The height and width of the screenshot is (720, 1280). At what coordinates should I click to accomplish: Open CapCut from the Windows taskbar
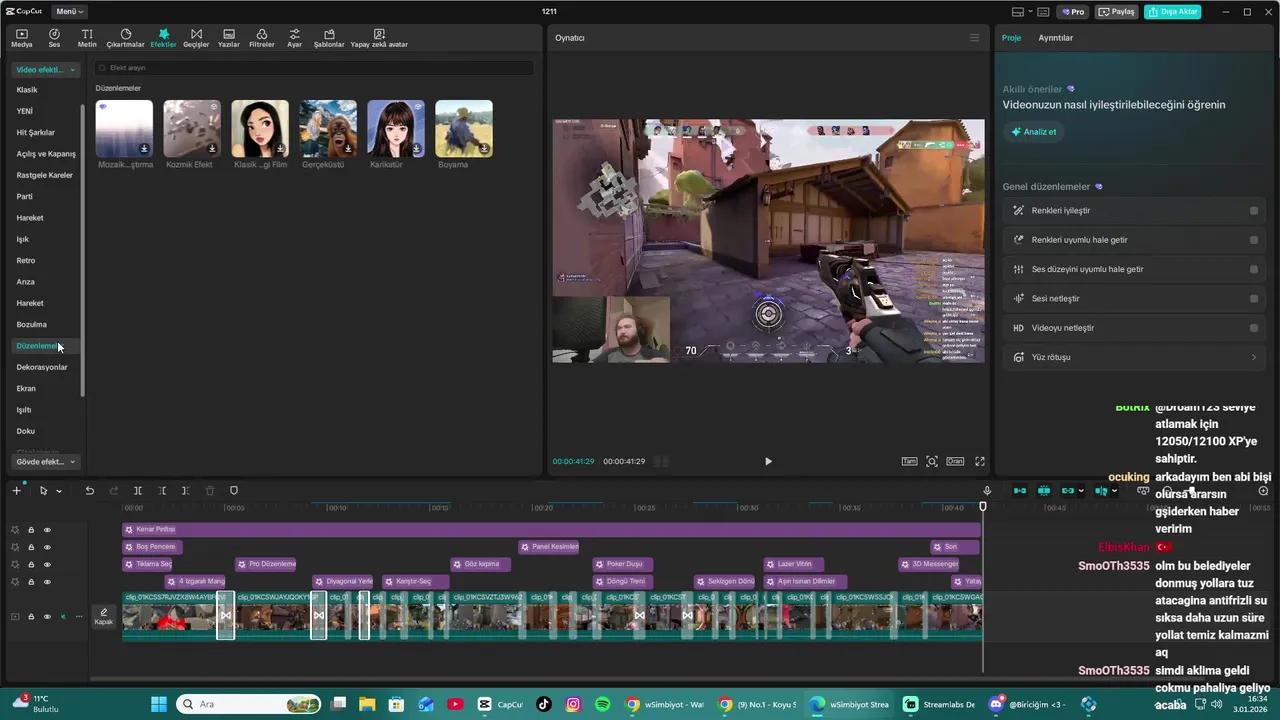(x=499, y=704)
